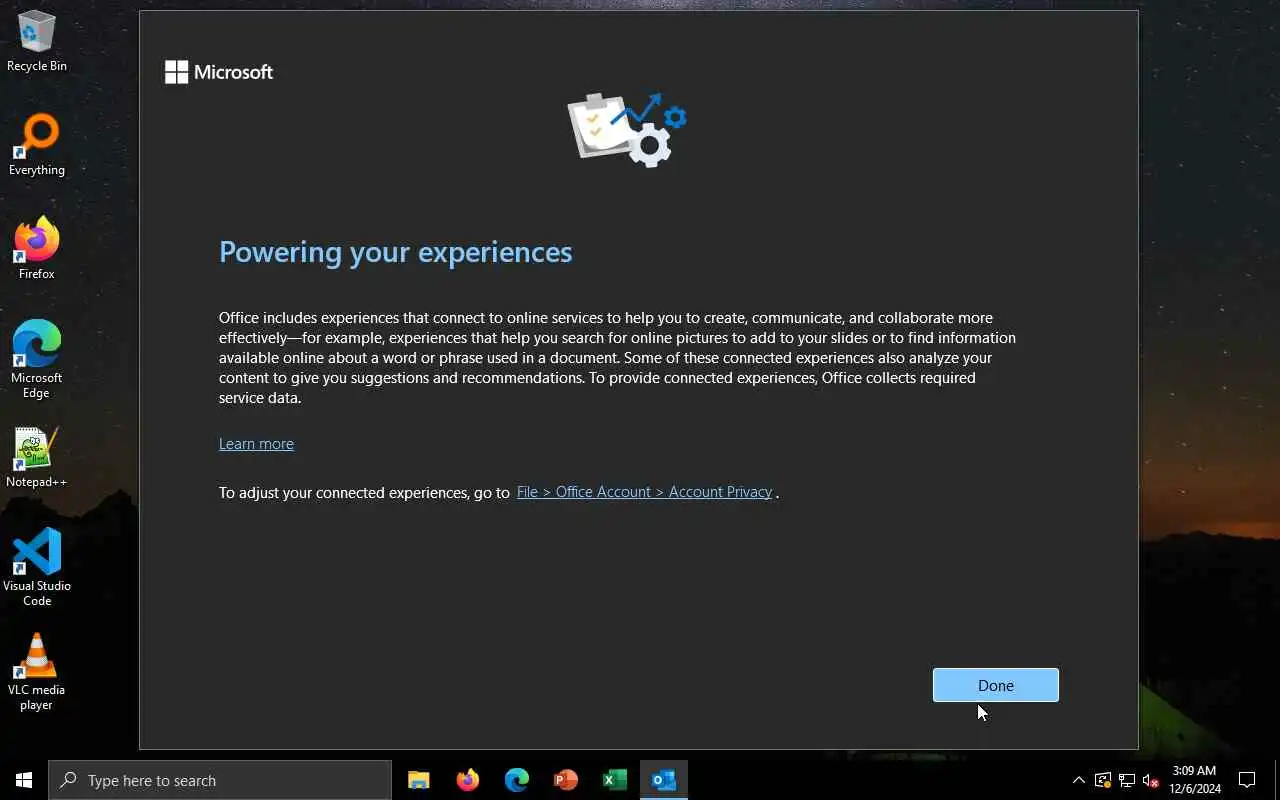Open Microsoft Edge from the taskbar

click(516, 780)
